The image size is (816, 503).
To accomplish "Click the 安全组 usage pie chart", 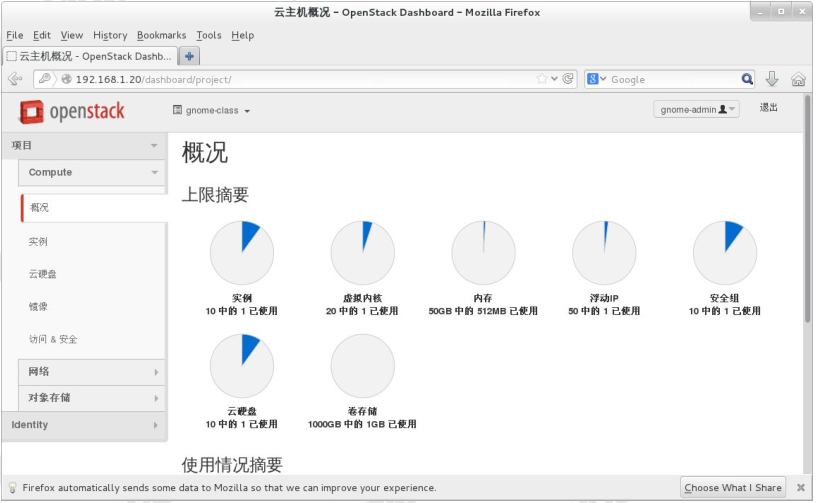I will [725, 253].
